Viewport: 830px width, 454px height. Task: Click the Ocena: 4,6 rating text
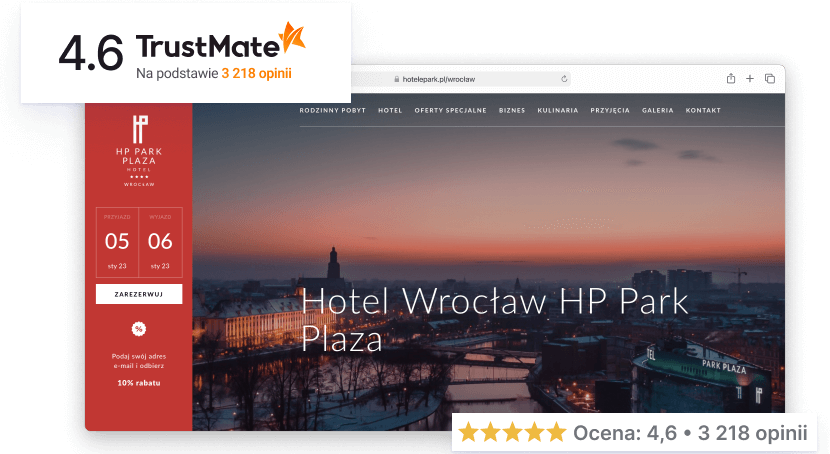(625, 433)
